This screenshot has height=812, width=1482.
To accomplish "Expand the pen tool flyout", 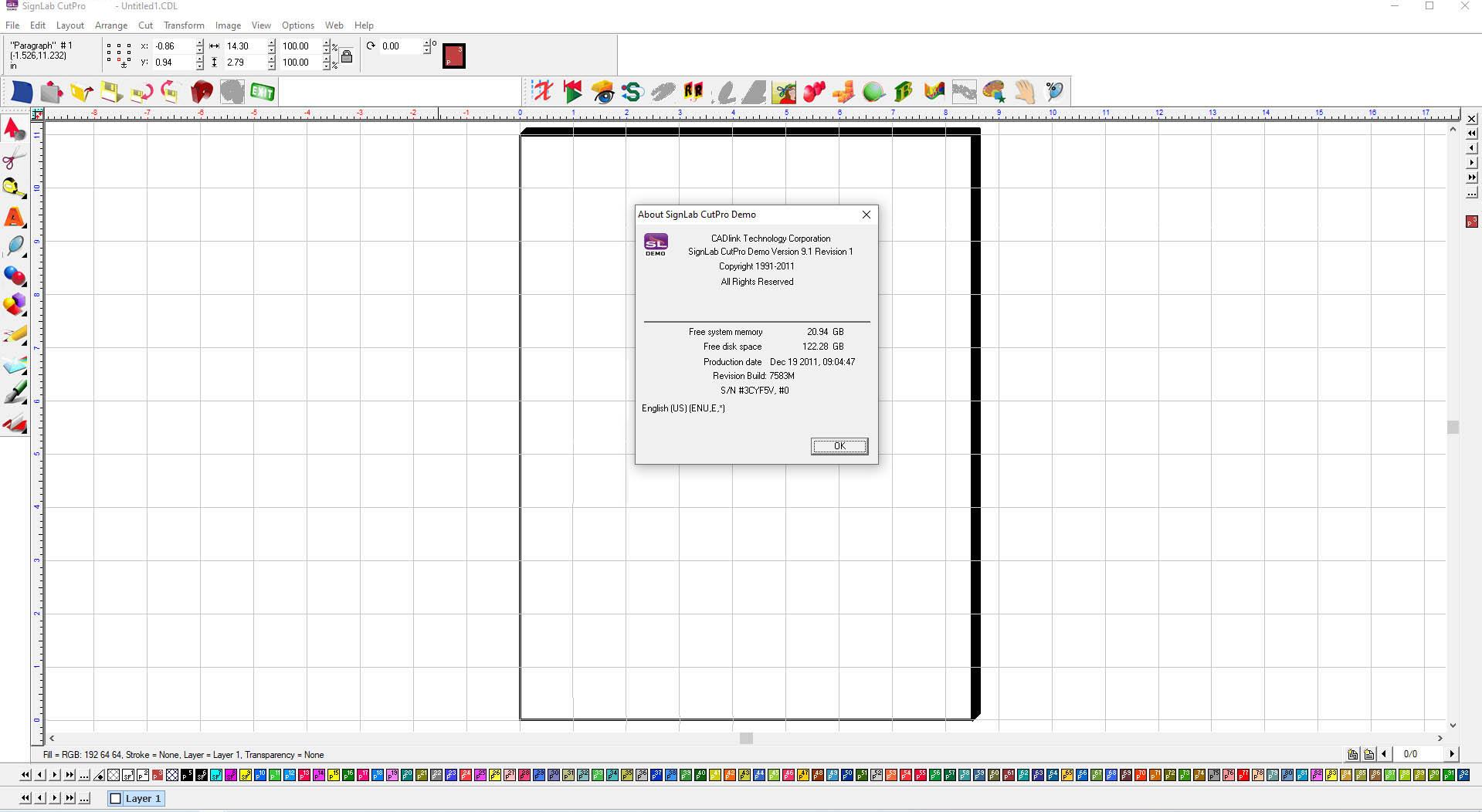I will pos(24,401).
